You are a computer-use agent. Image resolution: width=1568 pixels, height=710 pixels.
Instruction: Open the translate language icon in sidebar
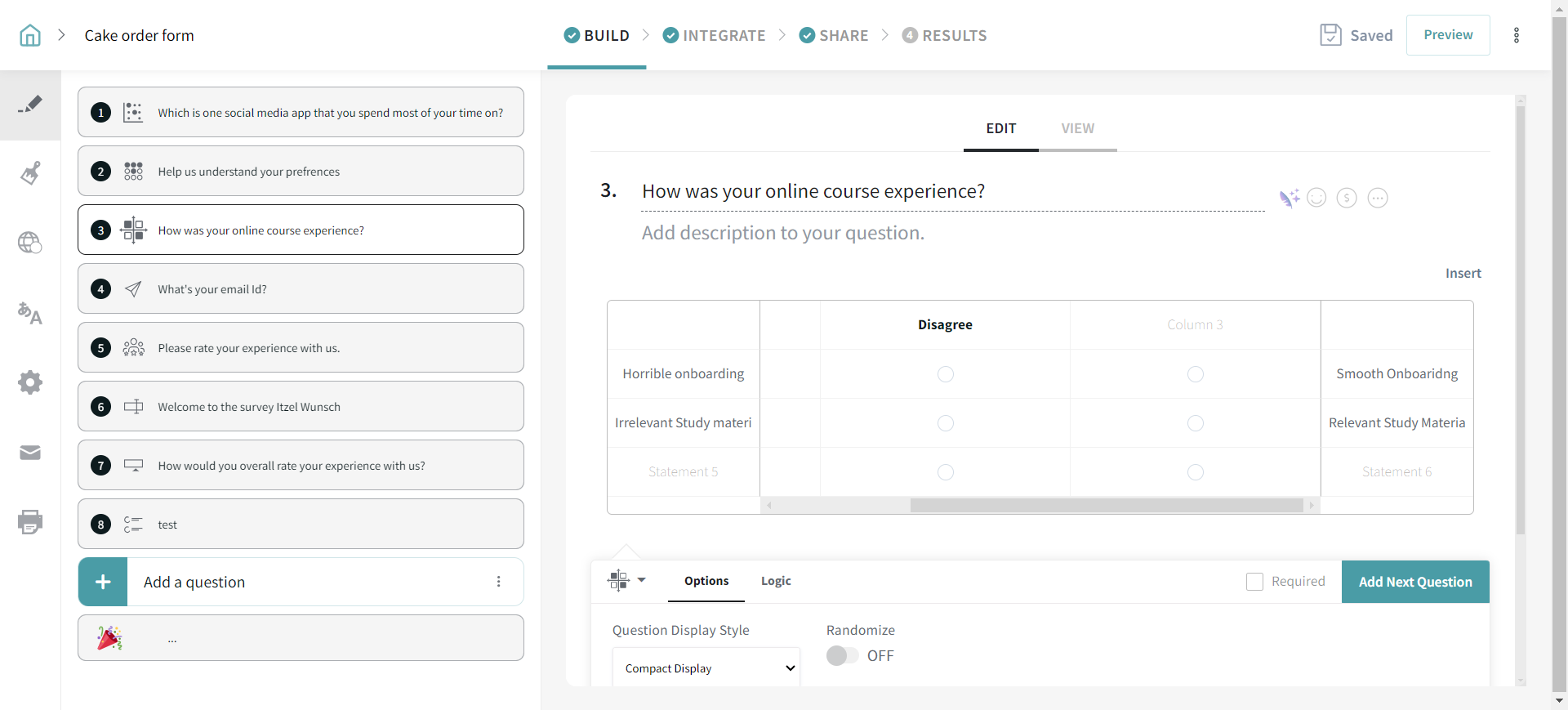(x=30, y=313)
